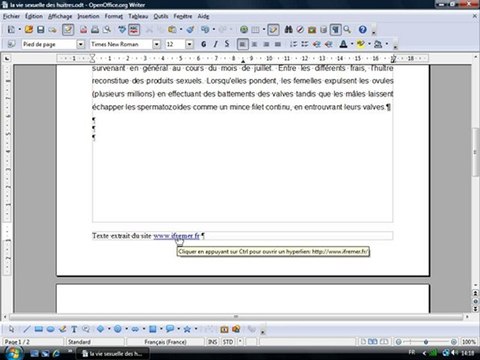Toggle Nonprinting Characters pilcrow icon
The image size is (480, 360).
[x=335, y=30]
